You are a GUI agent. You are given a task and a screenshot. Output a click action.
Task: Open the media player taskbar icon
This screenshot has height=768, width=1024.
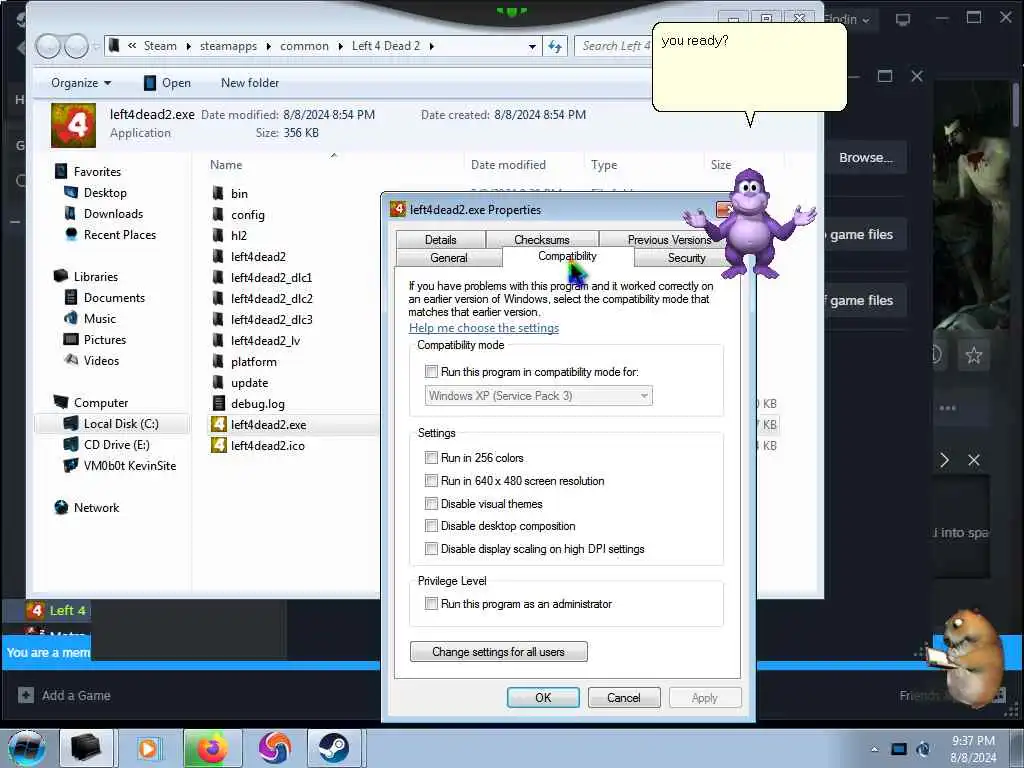coord(149,748)
